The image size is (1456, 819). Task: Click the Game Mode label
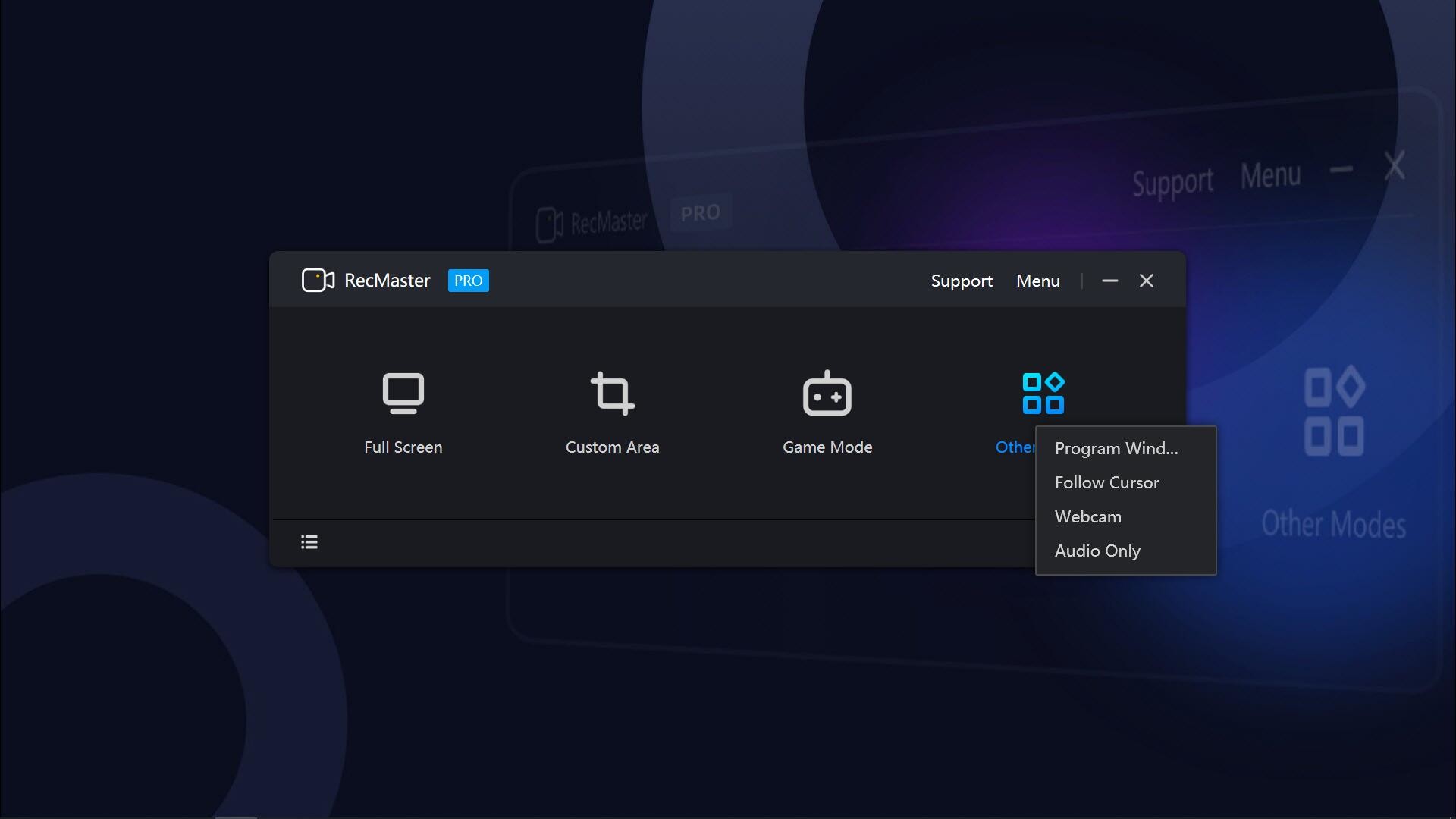(x=827, y=447)
